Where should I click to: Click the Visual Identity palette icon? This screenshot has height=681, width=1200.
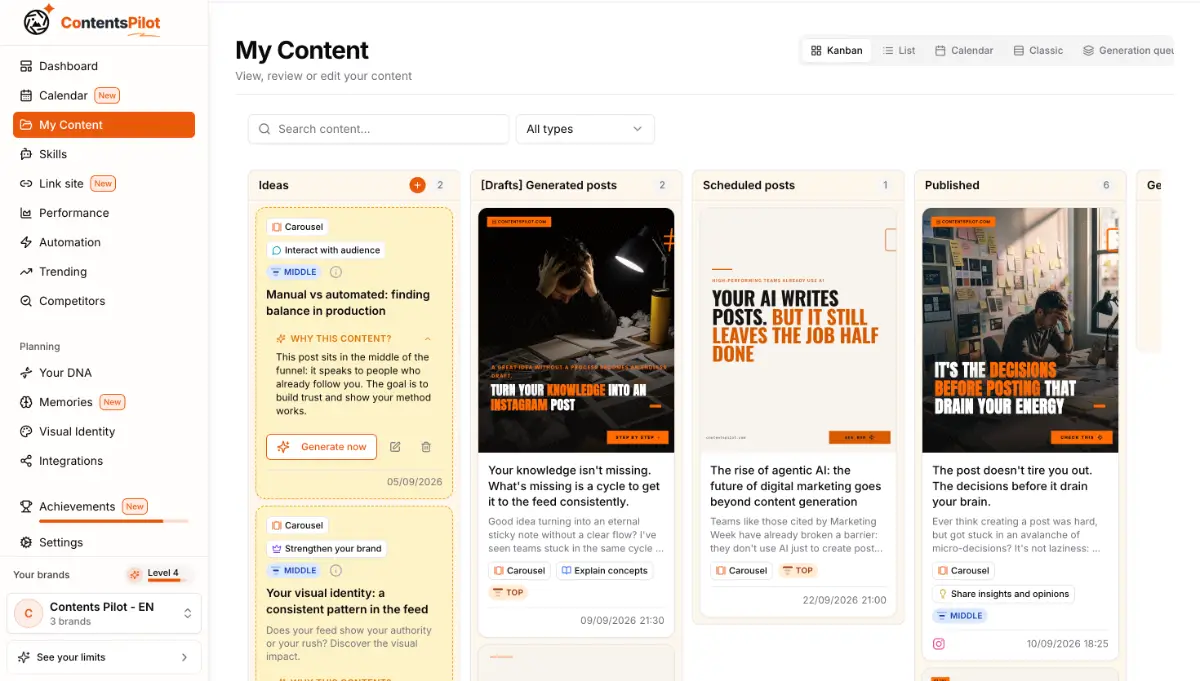[27, 431]
